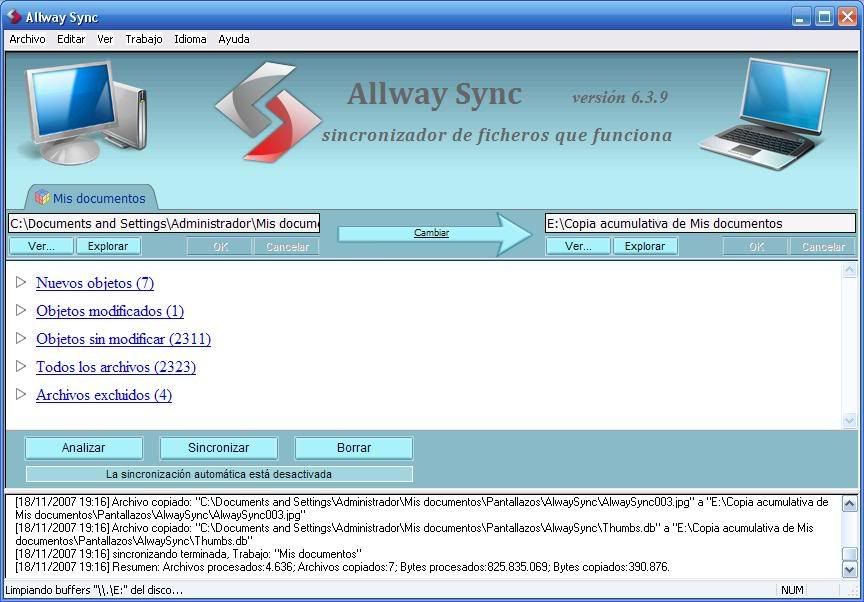The height and width of the screenshot is (602, 864).
Task: Click the Sincronizar button
Action: tap(218, 448)
